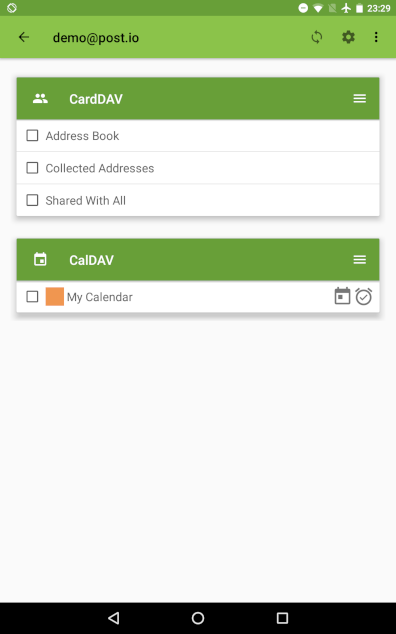
Task: Enable the Address Book checkbox
Action: 32,135
